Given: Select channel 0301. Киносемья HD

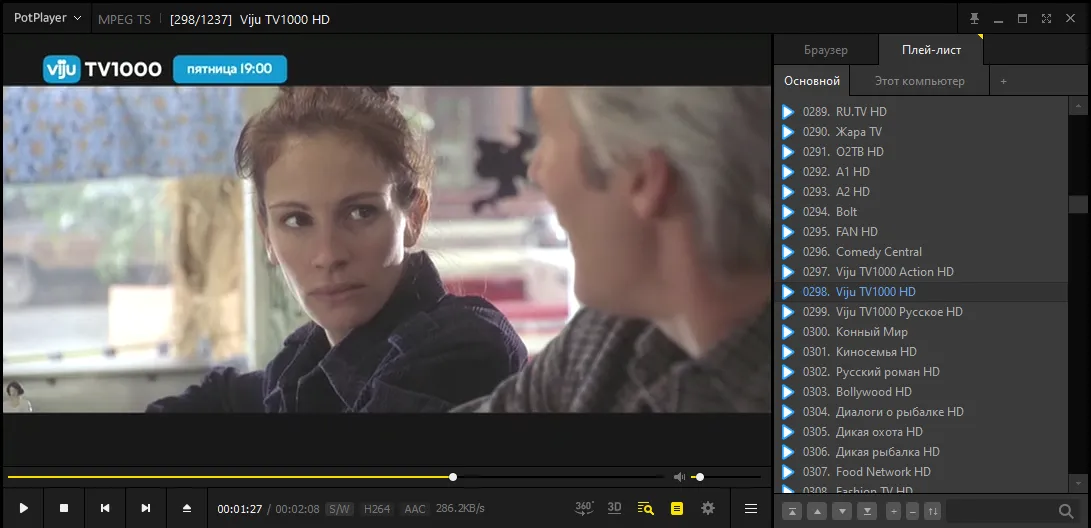Looking at the screenshot, I should (x=921, y=352).
